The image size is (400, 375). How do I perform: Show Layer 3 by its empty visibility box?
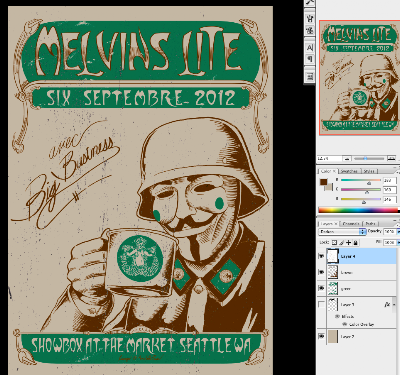point(321,304)
